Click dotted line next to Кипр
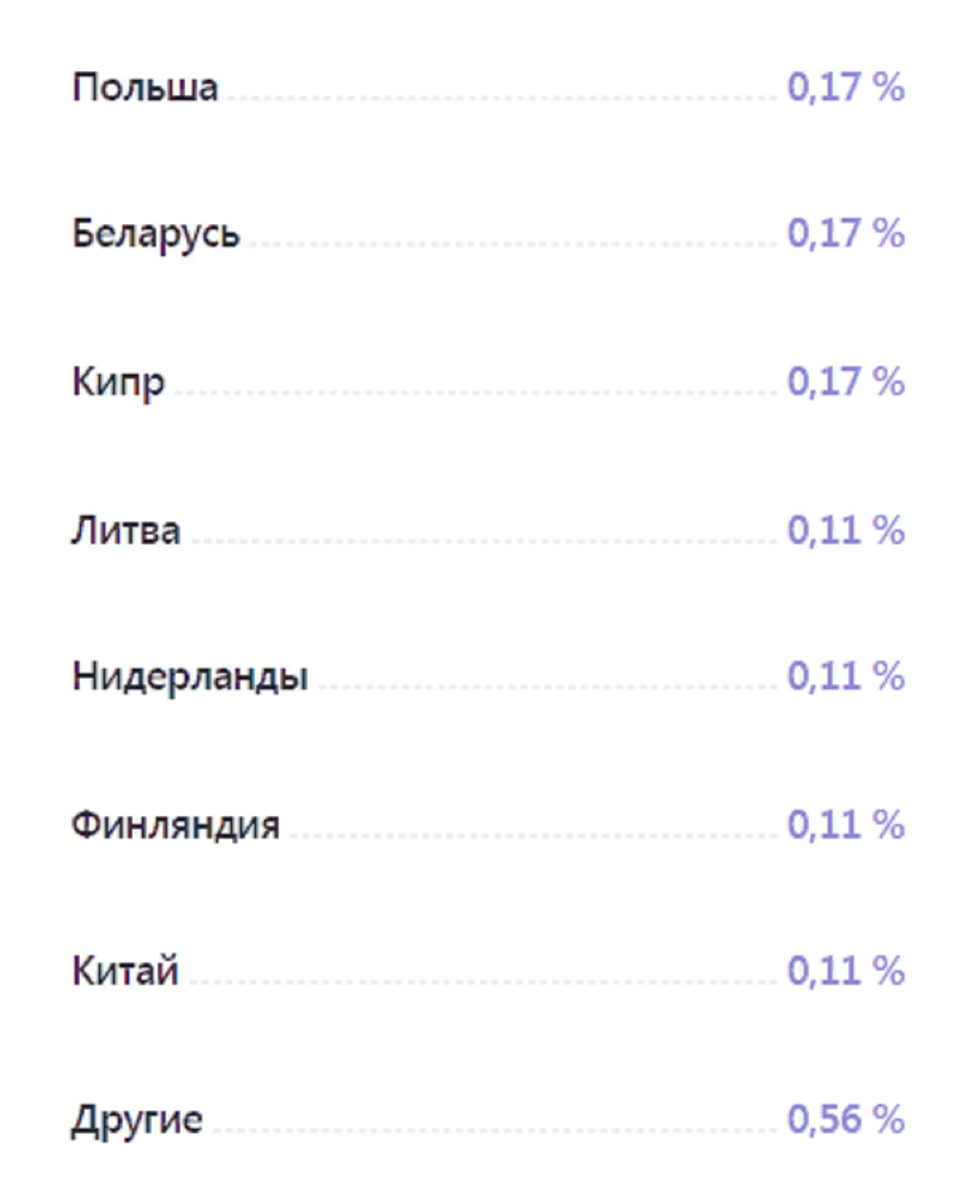Image resolution: width=957 pixels, height=1200 pixels. click(476, 394)
